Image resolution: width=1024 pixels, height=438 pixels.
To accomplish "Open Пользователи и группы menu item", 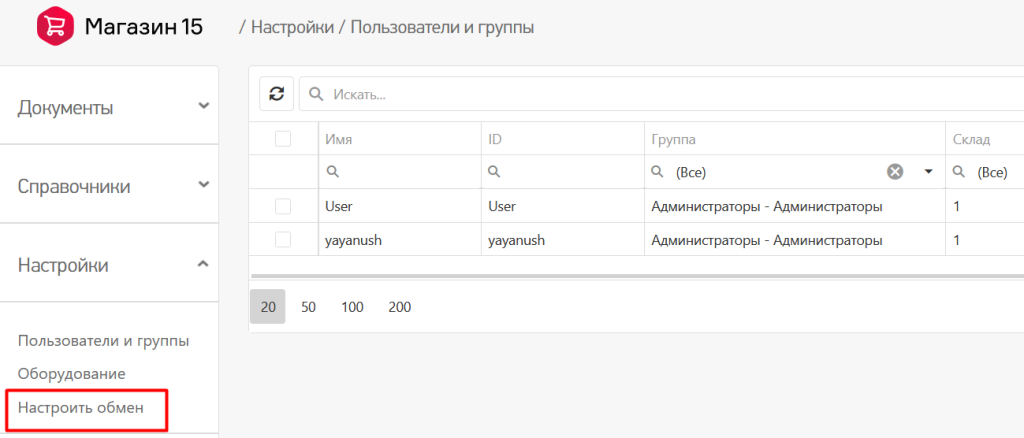I will pos(104,341).
